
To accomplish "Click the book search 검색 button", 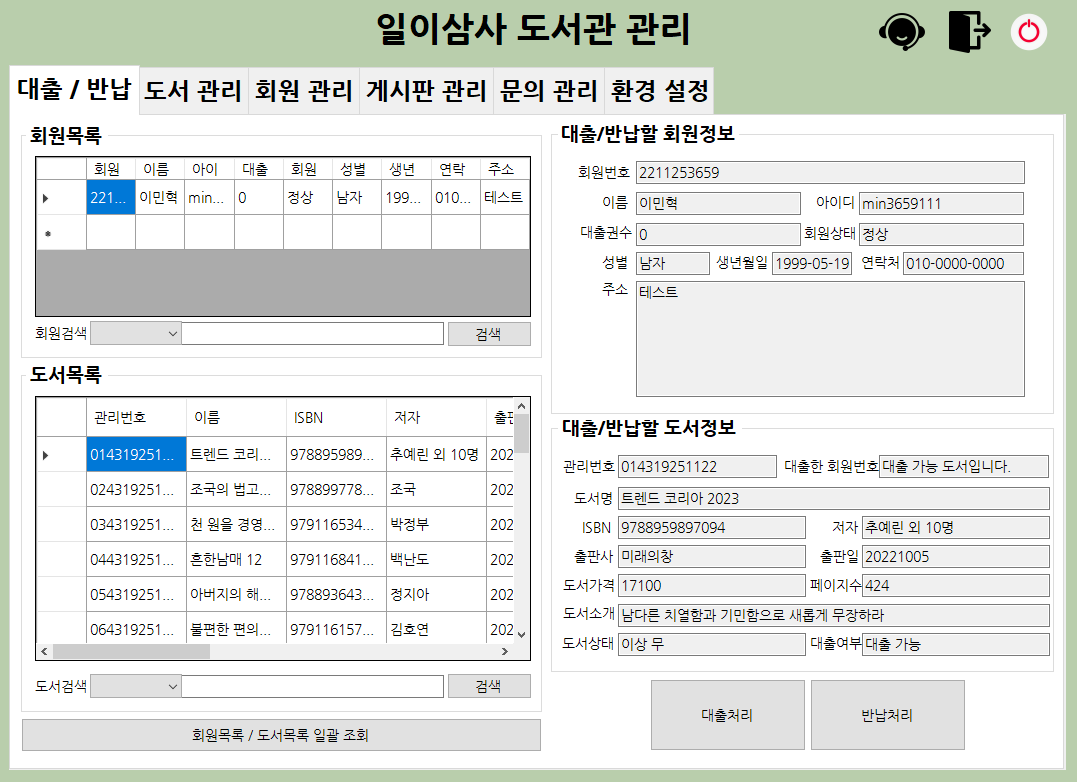I will (x=489, y=685).
